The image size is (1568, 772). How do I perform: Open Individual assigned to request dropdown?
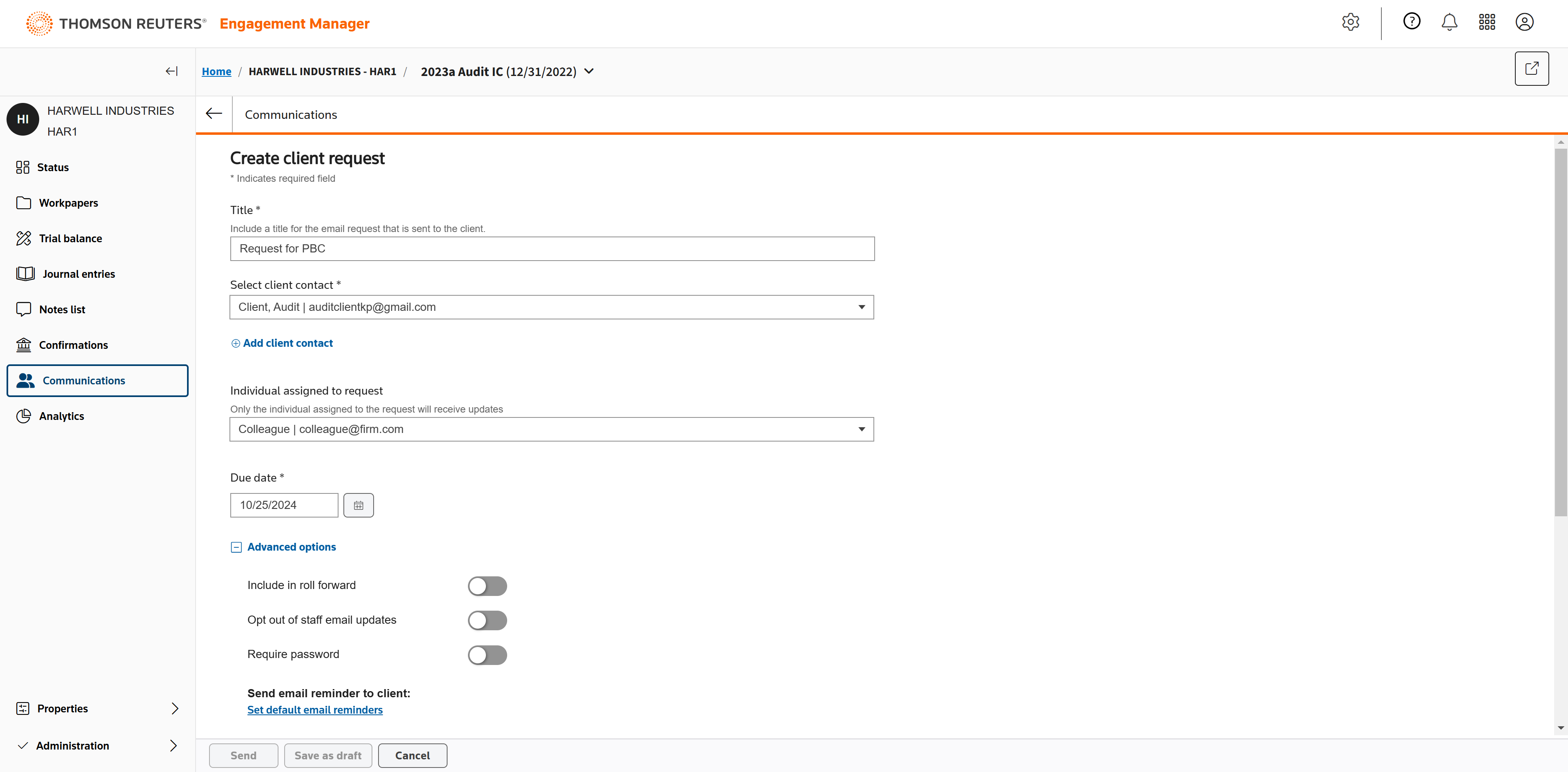click(x=552, y=429)
